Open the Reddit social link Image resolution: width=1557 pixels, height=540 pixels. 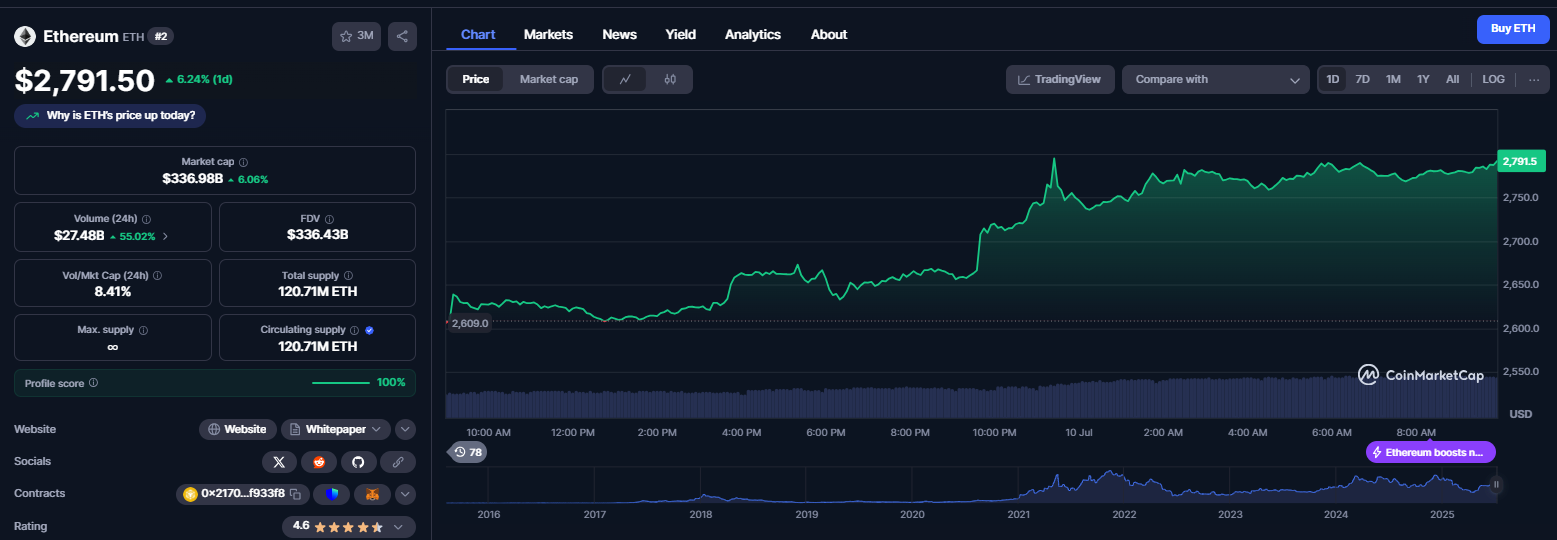(320, 461)
